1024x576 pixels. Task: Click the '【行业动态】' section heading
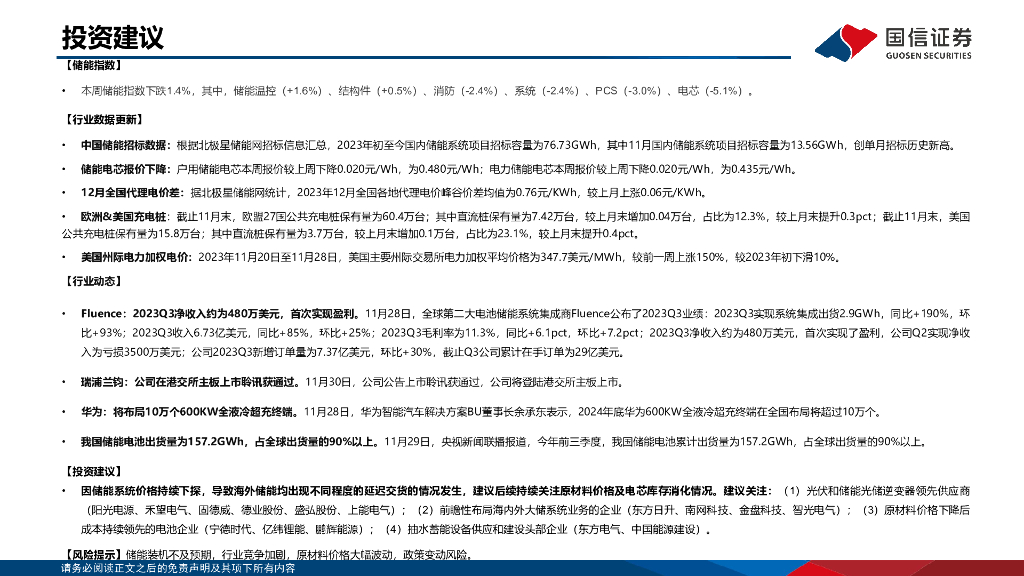point(92,281)
